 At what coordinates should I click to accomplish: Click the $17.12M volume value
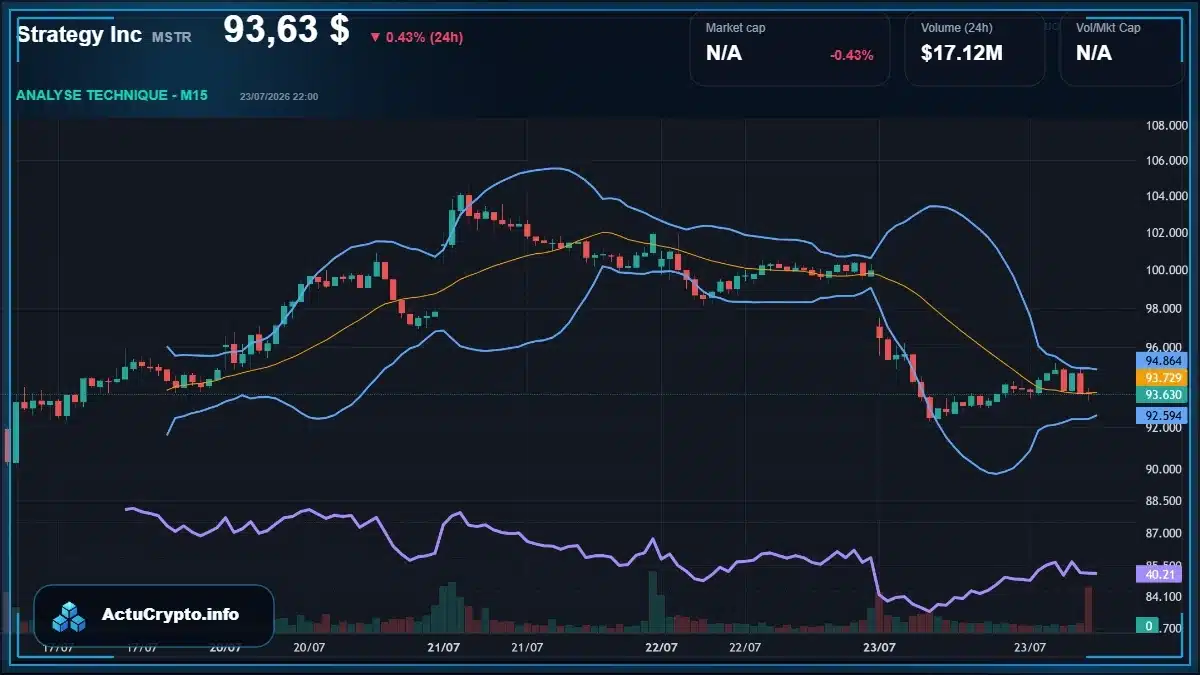pos(962,54)
